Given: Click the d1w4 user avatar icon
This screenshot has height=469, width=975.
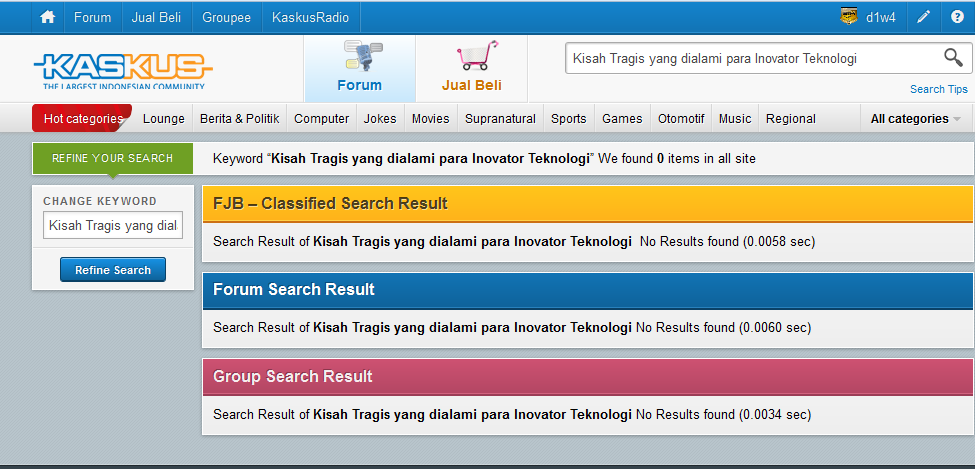Looking at the screenshot, I should click(x=848, y=17).
